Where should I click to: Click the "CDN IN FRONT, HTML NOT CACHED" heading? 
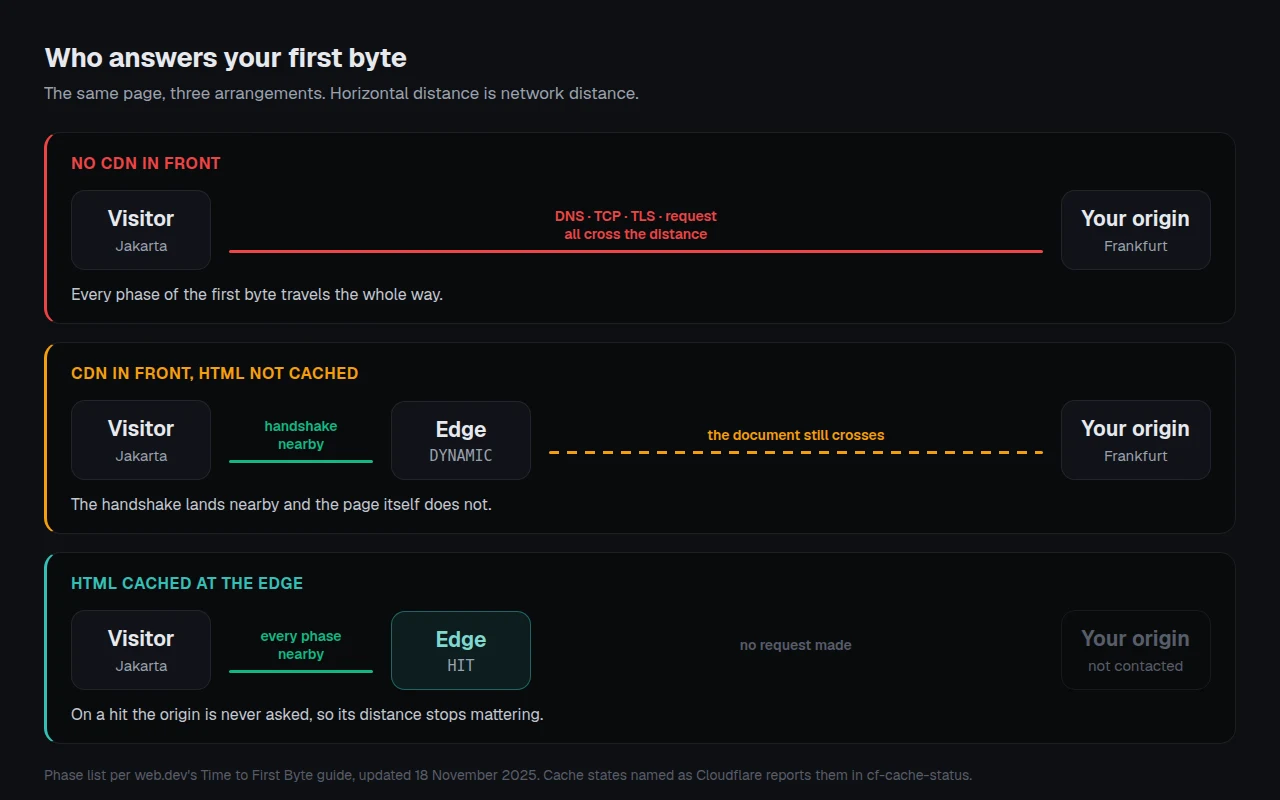coord(215,373)
